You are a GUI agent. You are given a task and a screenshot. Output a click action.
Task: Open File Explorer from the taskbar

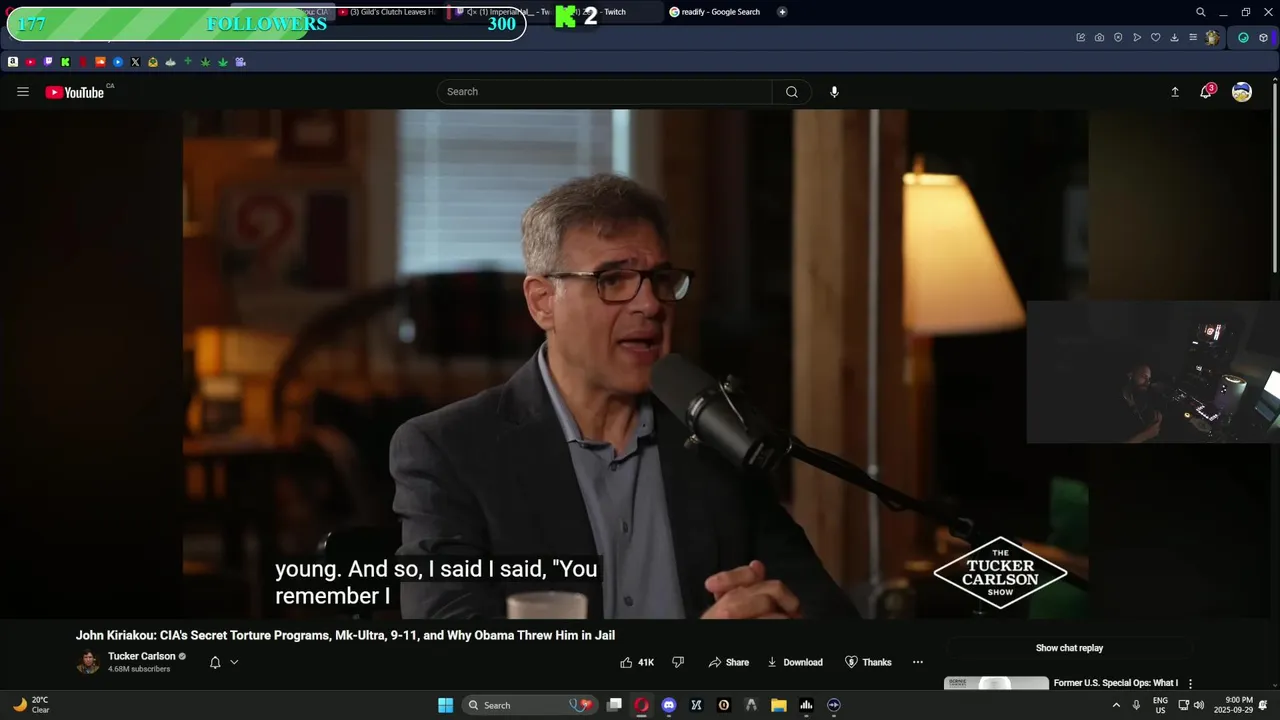click(779, 705)
